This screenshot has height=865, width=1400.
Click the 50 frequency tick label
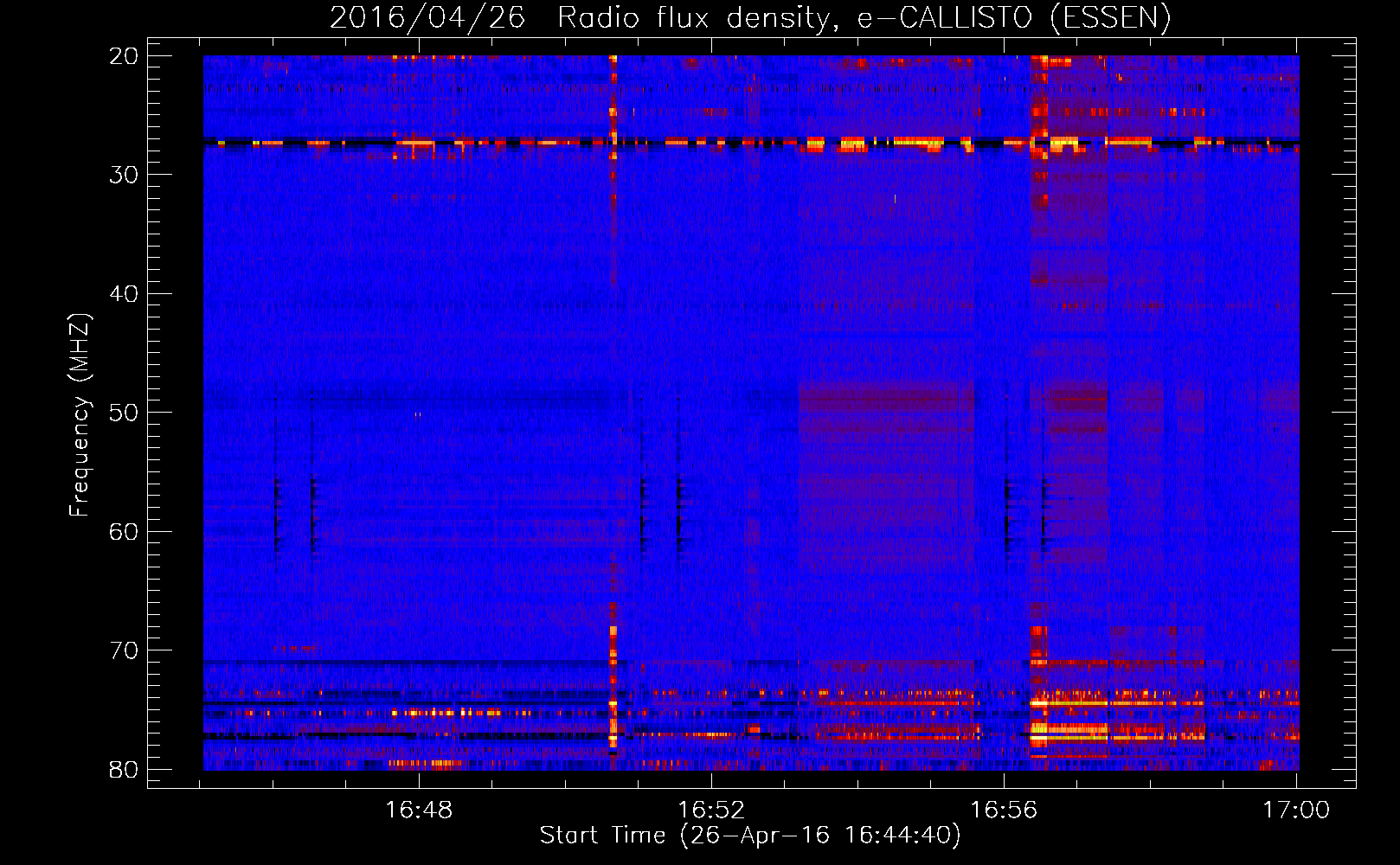(125, 413)
